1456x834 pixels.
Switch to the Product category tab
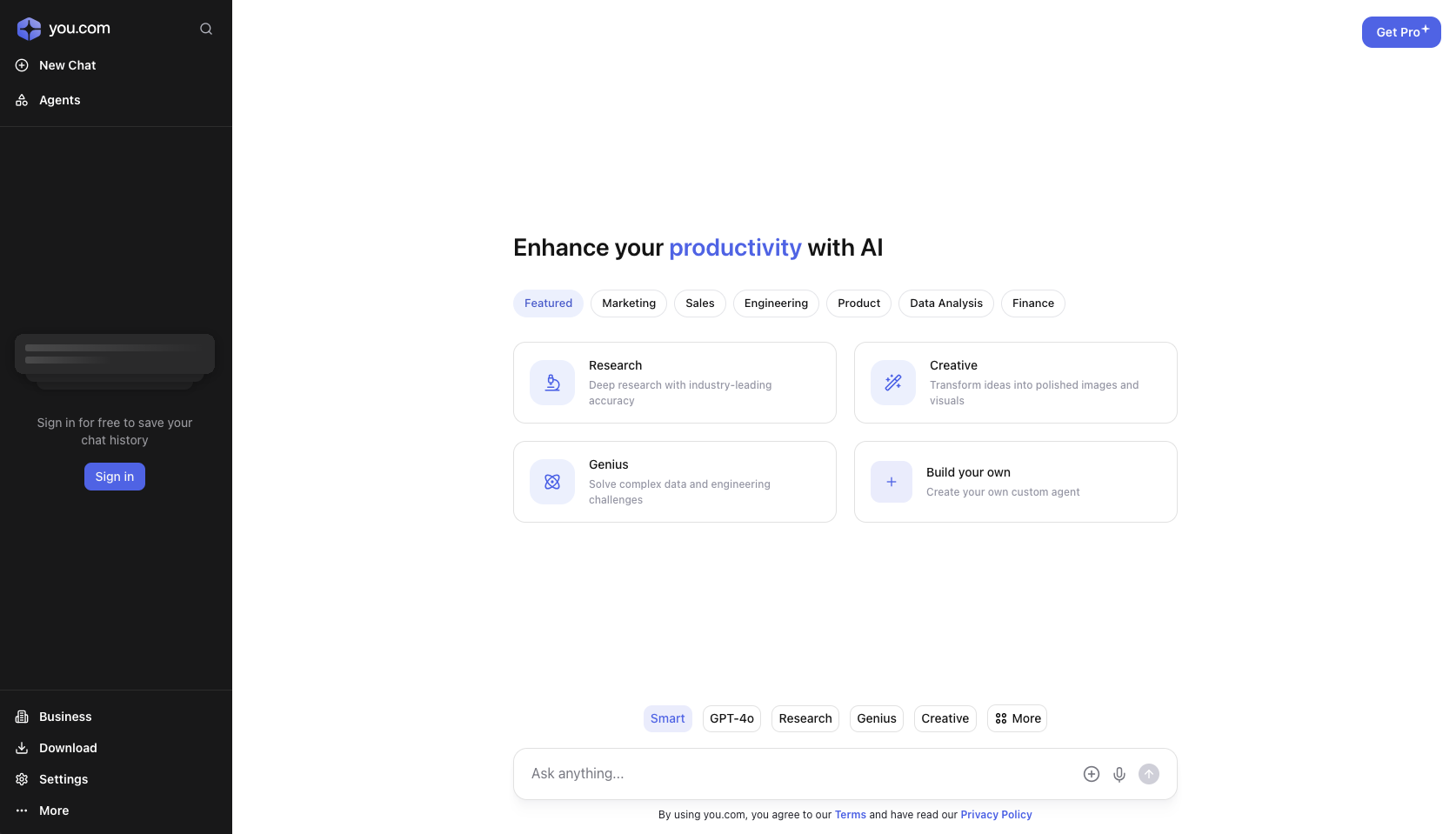858,304
